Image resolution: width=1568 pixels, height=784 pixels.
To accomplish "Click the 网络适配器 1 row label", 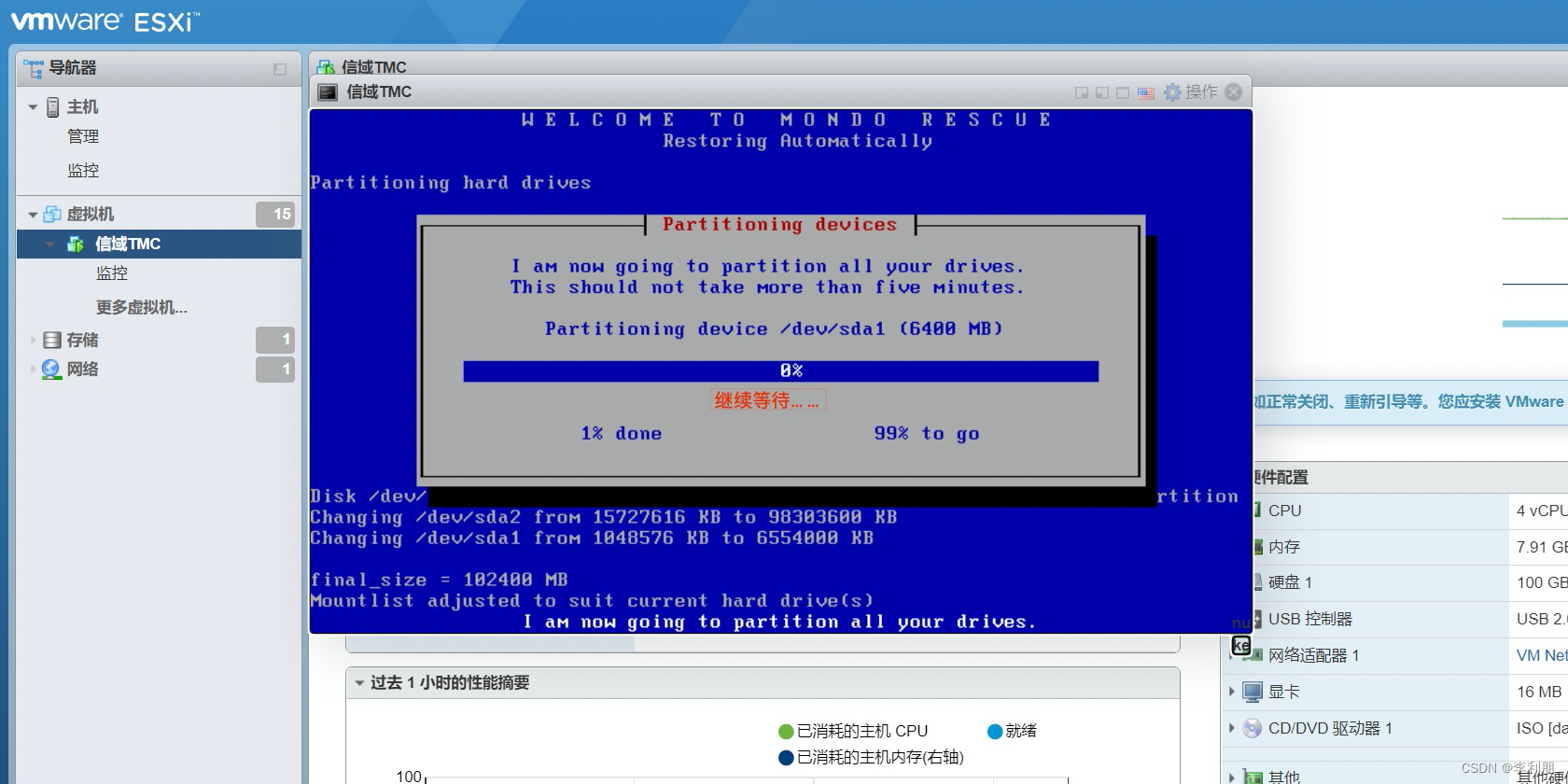I will tap(1314, 656).
